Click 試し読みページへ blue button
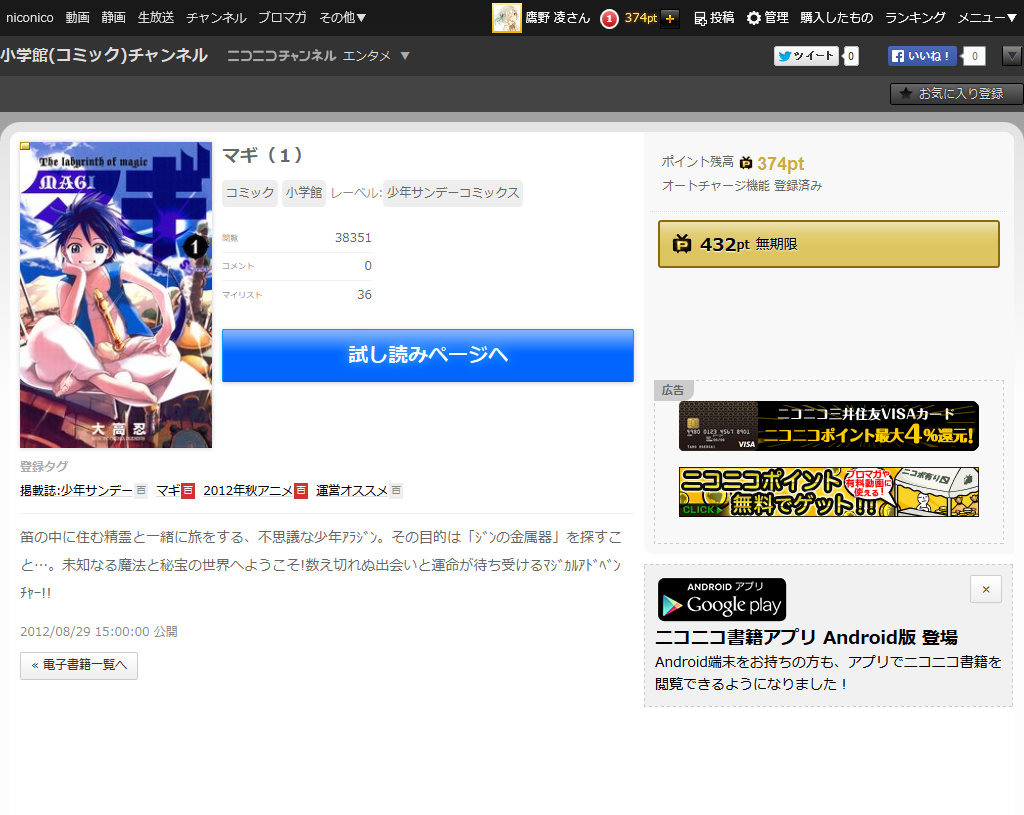Viewport: 1024px width, 815px height. [x=428, y=355]
